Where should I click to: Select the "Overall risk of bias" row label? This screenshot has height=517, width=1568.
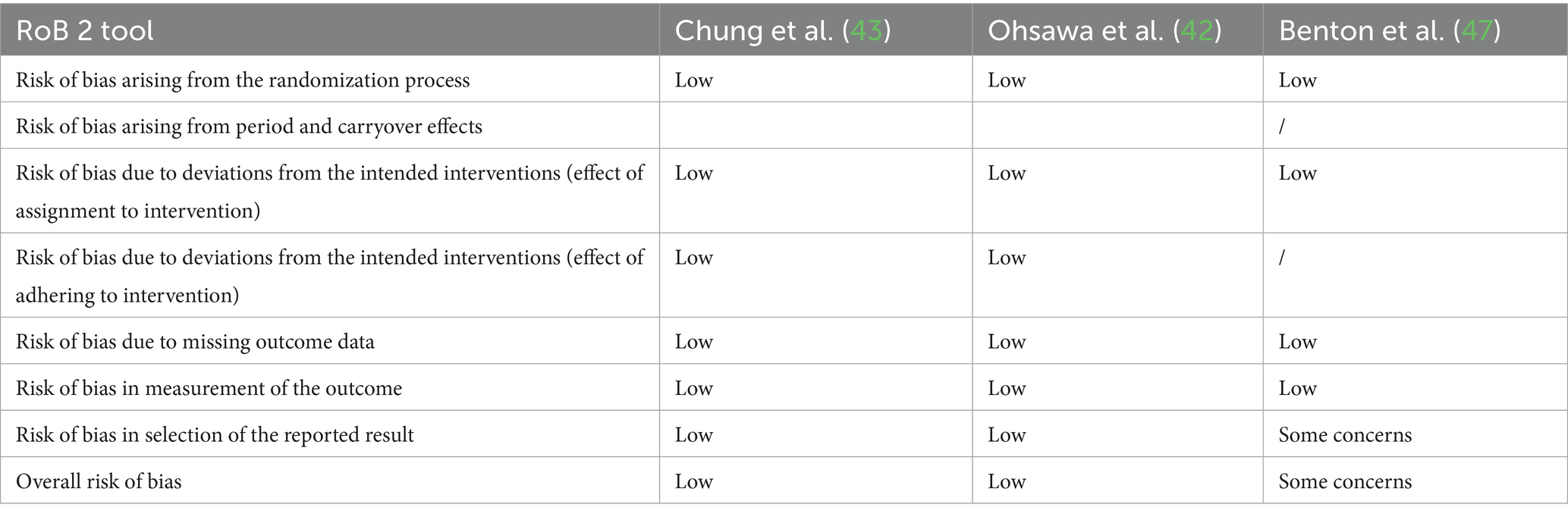[x=99, y=481]
